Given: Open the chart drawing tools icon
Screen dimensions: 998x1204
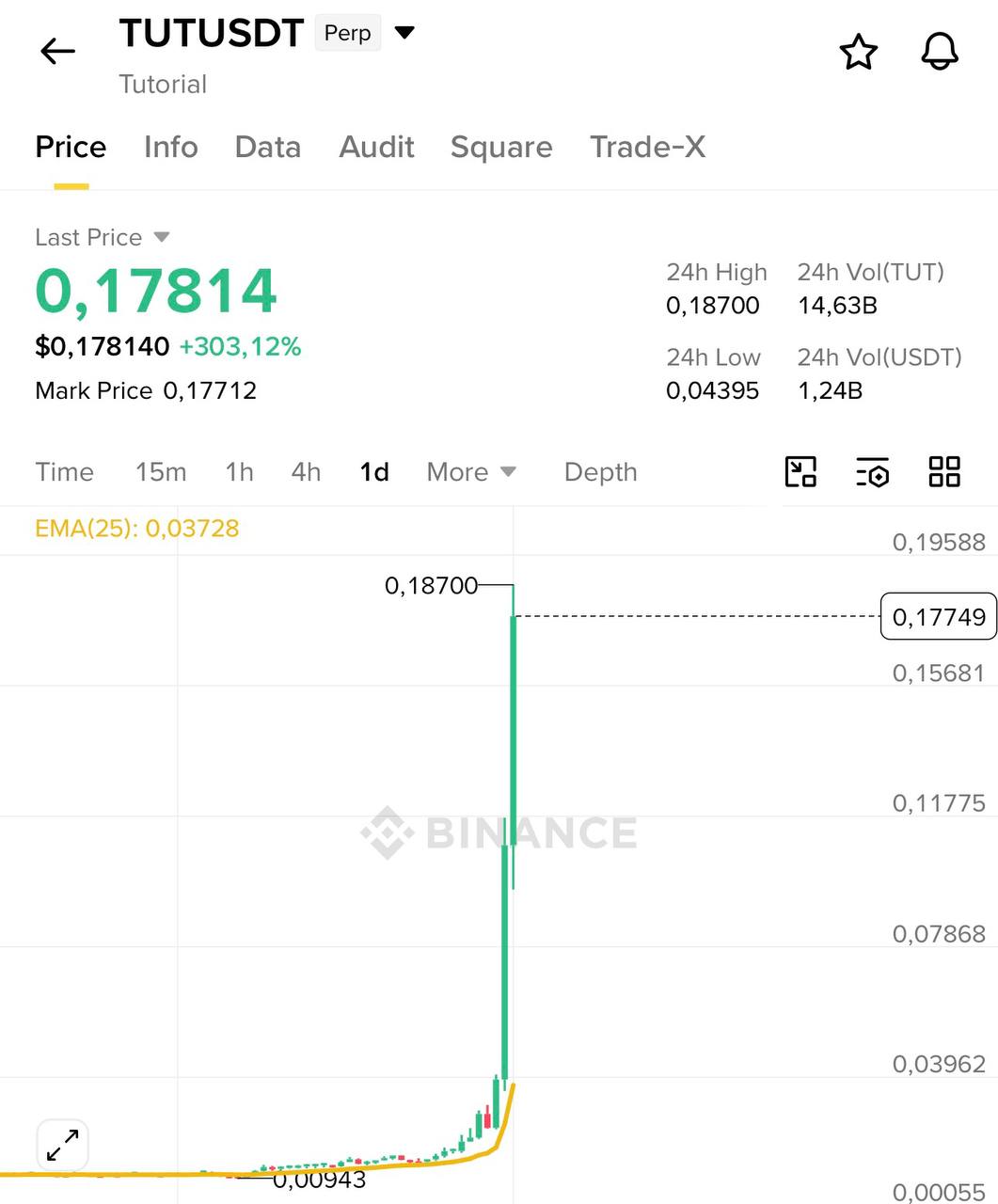Looking at the screenshot, I should 800,471.
